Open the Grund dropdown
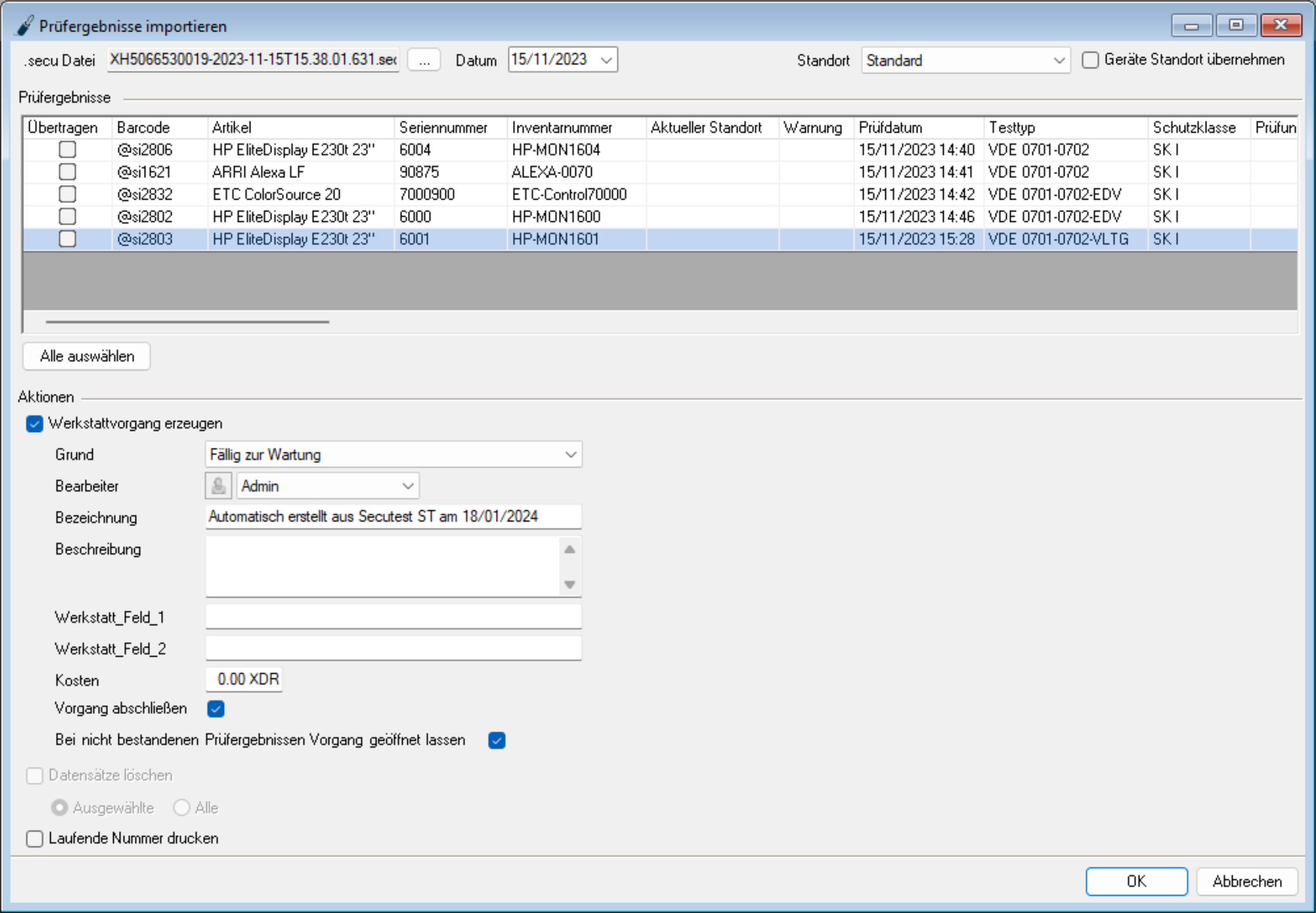Screen dimensions: 1316x913 point(570,455)
